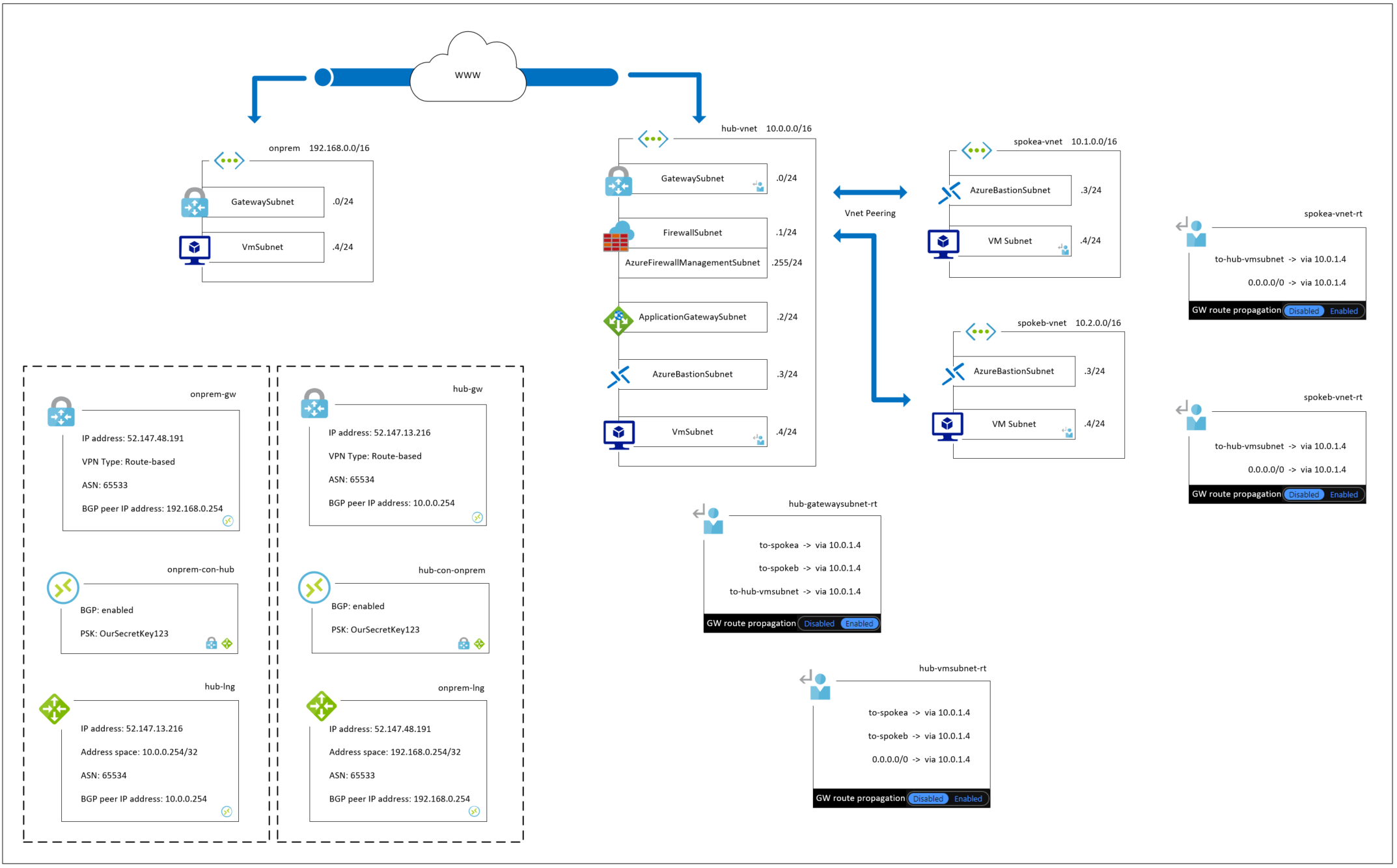1397x868 pixels.
Task: Select the onprem VmSubnet virtual machine icon
Action: click(195, 250)
